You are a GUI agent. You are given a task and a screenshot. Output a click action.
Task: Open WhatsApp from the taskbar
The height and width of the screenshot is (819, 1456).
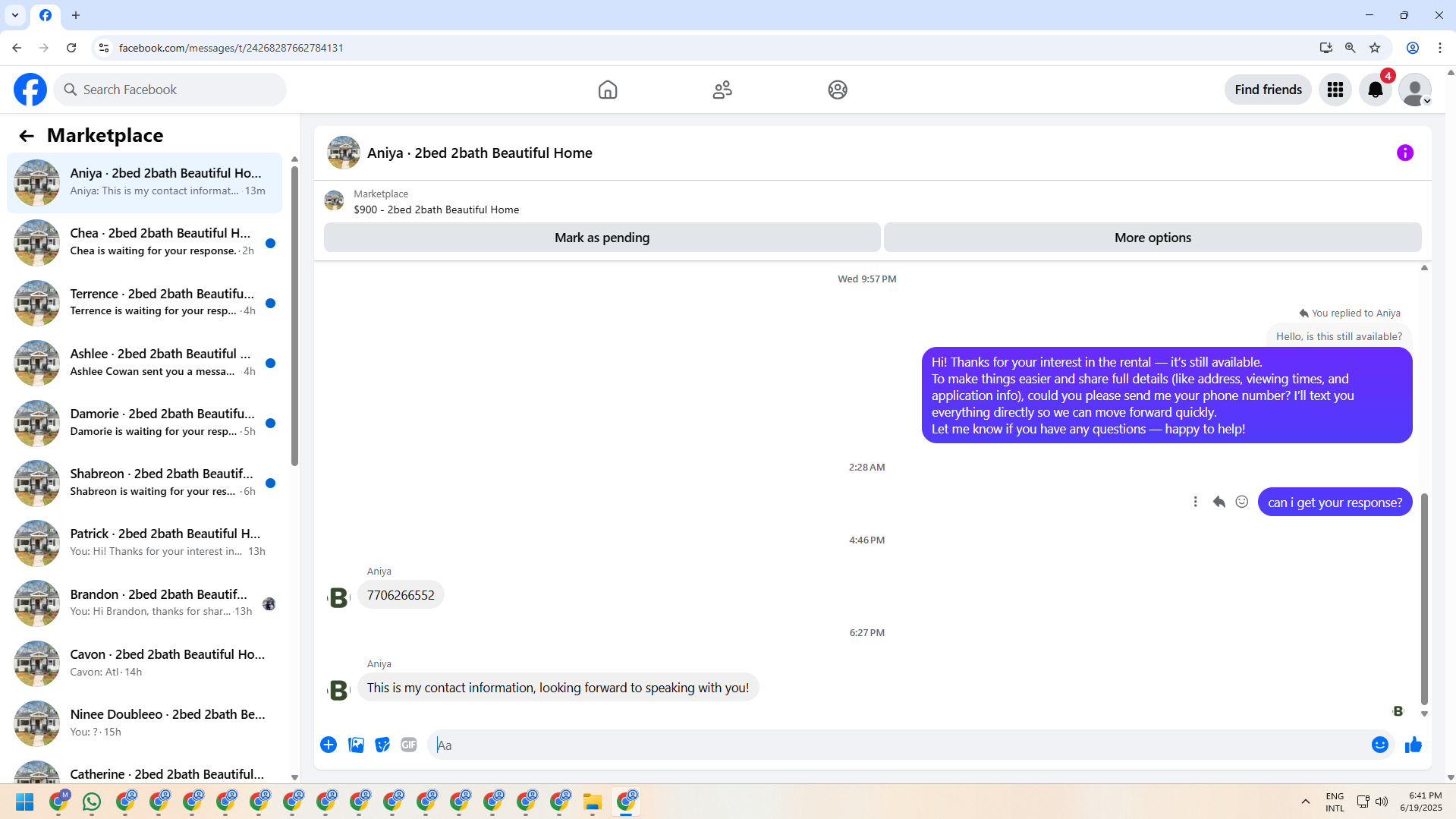[x=92, y=802]
